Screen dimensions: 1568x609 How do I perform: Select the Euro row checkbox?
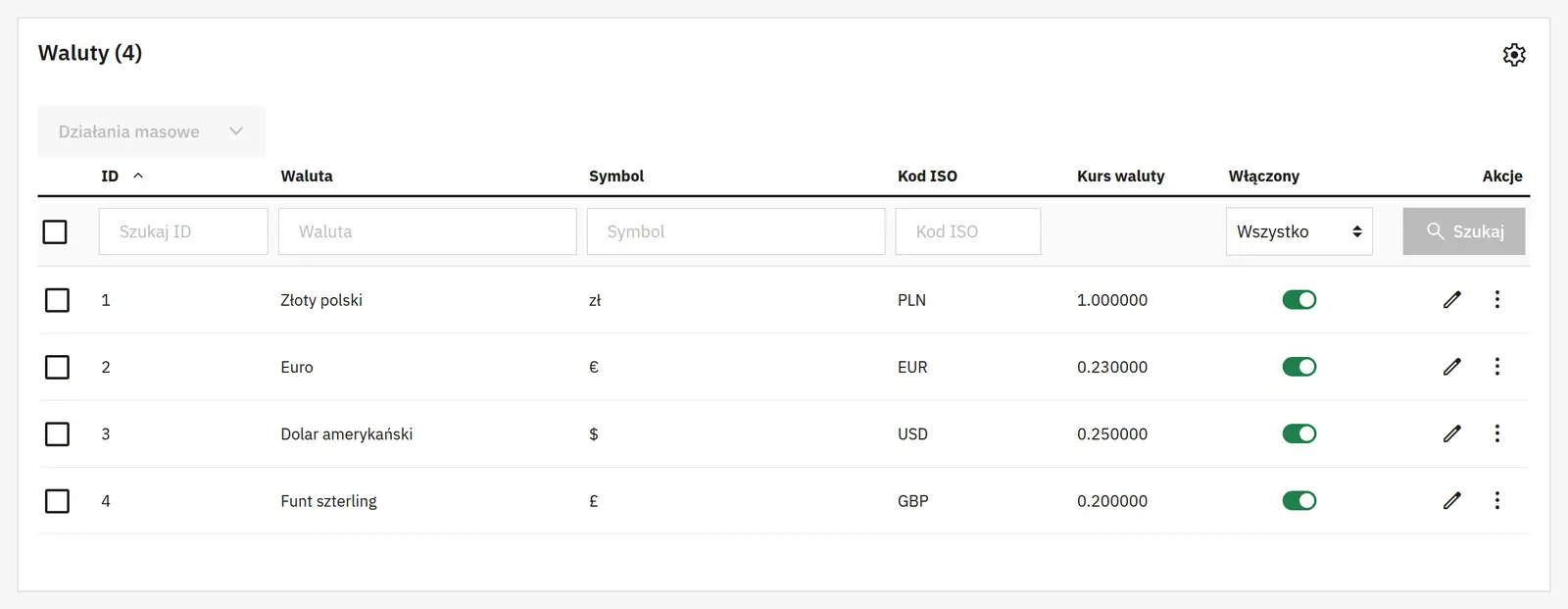click(x=58, y=367)
